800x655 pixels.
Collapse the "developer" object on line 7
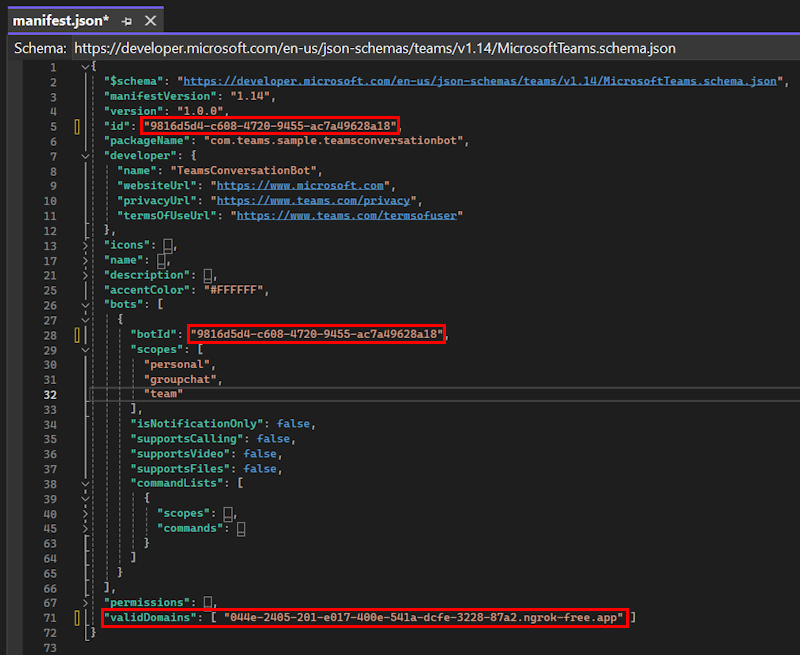tap(85, 156)
